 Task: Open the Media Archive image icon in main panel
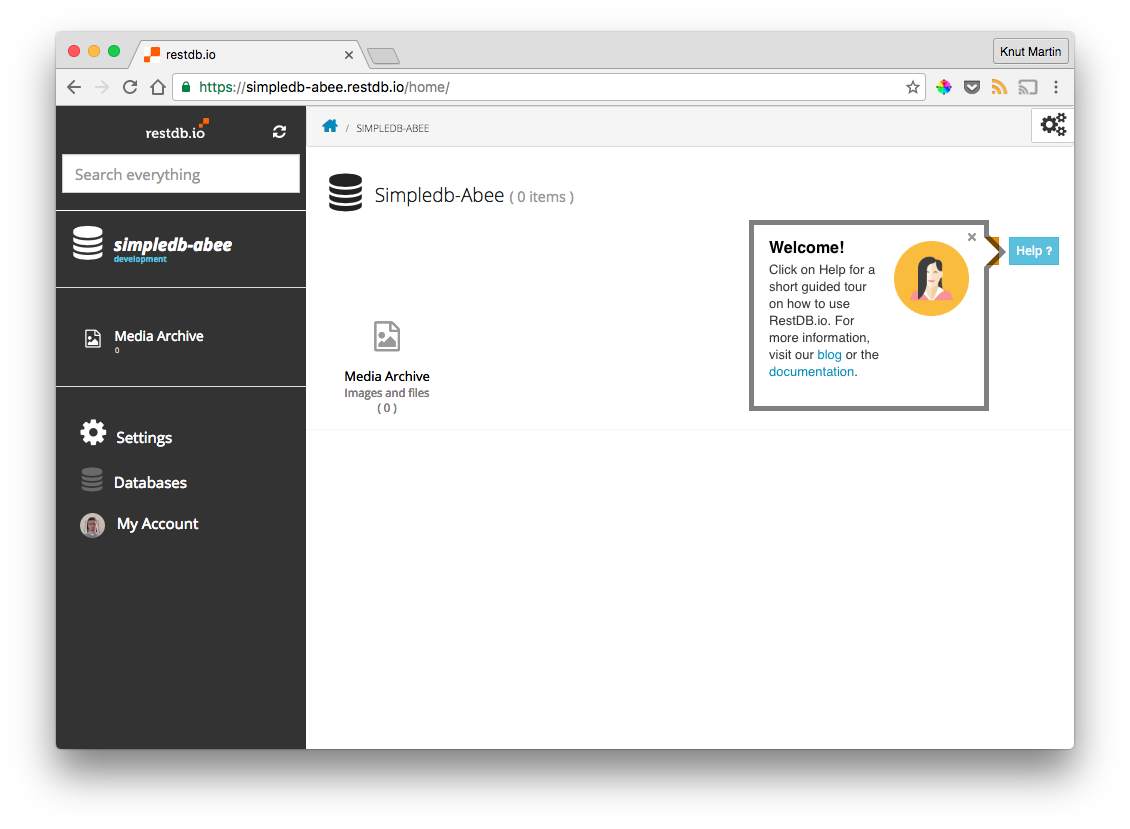pos(387,336)
